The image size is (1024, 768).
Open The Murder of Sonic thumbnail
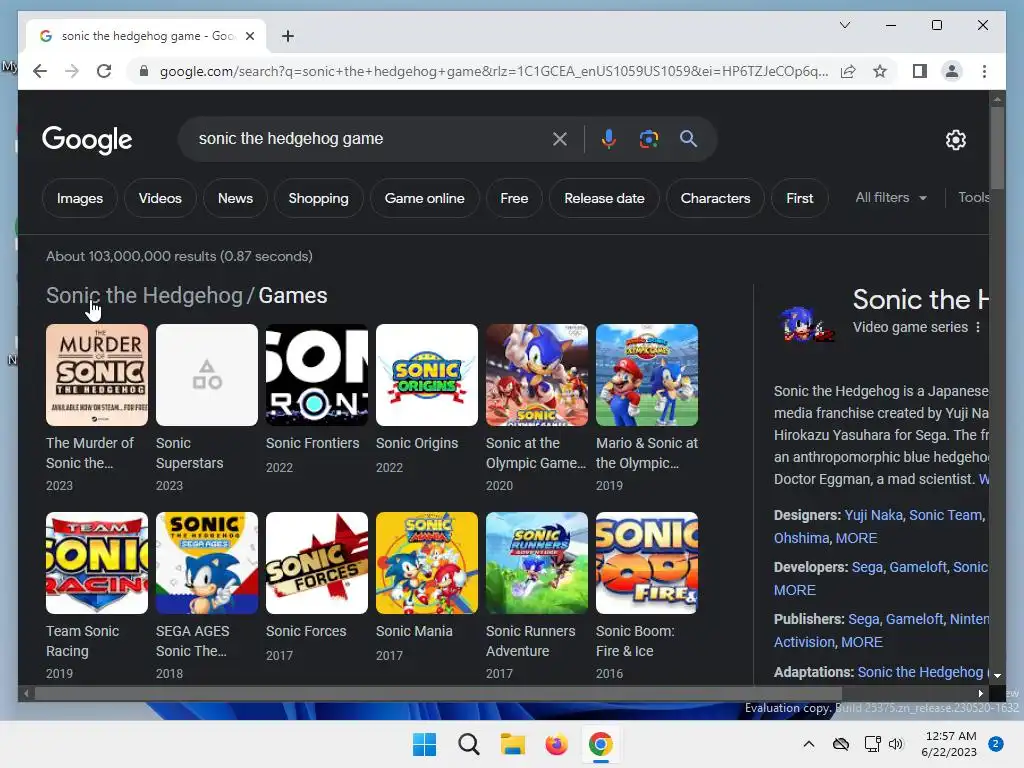point(97,375)
